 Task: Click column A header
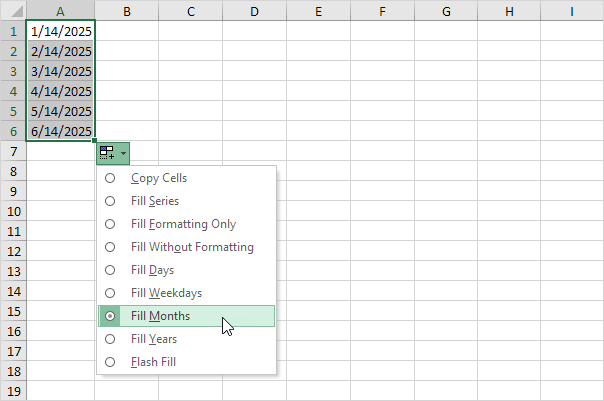tap(61, 11)
